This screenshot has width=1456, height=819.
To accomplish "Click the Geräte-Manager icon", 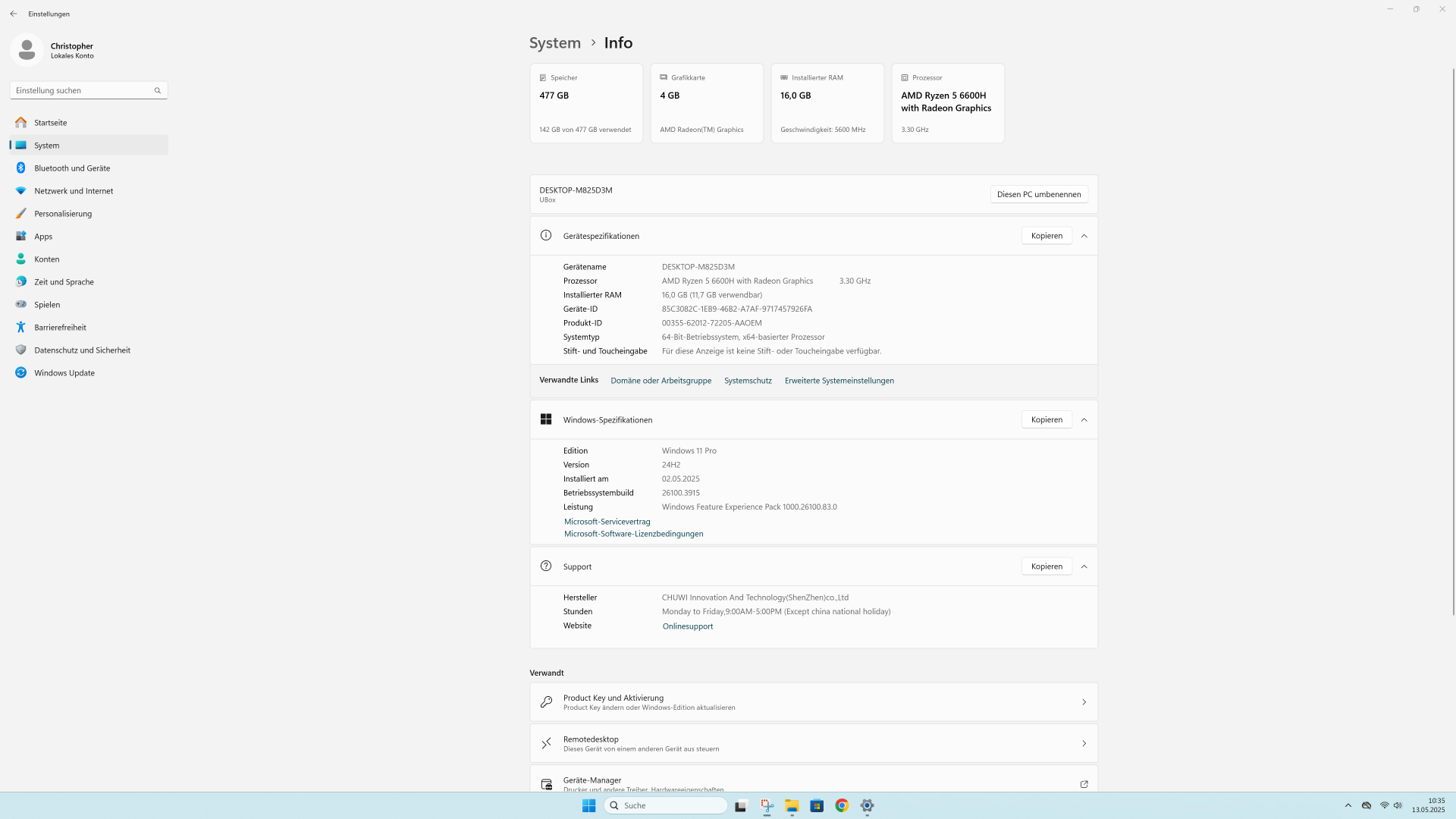I will (x=546, y=784).
